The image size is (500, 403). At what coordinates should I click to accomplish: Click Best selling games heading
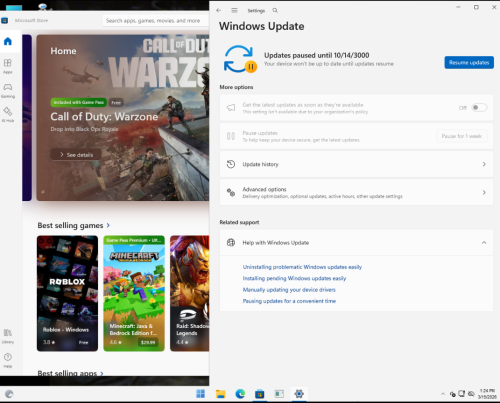click(x=70, y=225)
